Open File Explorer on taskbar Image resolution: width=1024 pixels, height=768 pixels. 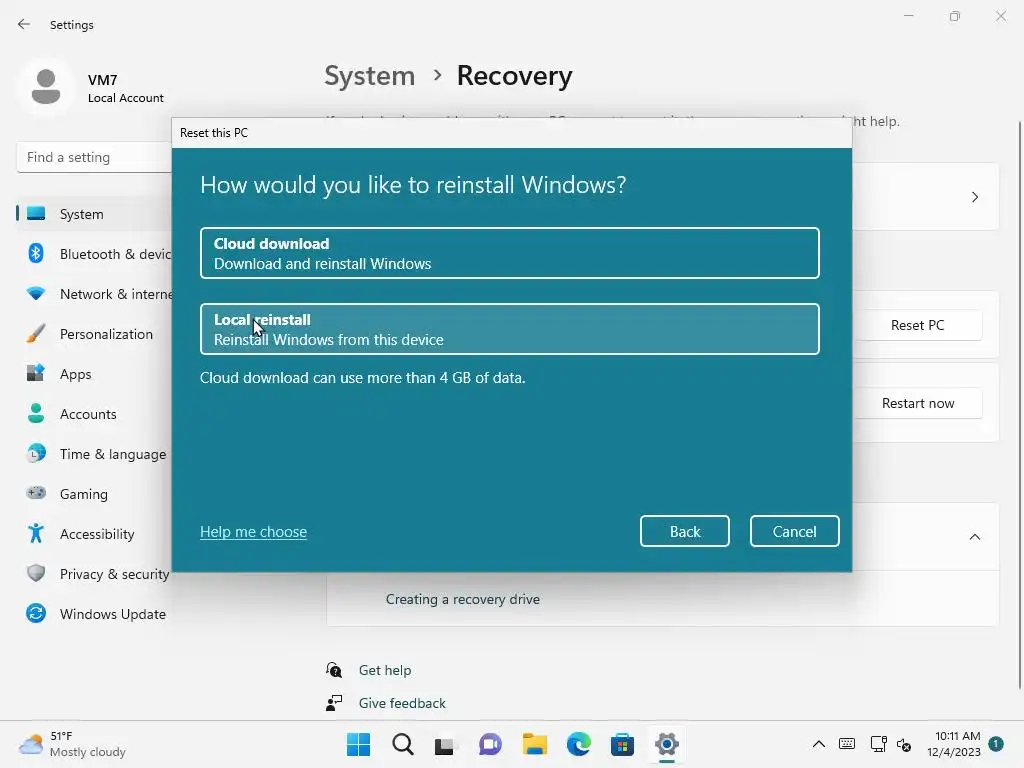[534, 744]
